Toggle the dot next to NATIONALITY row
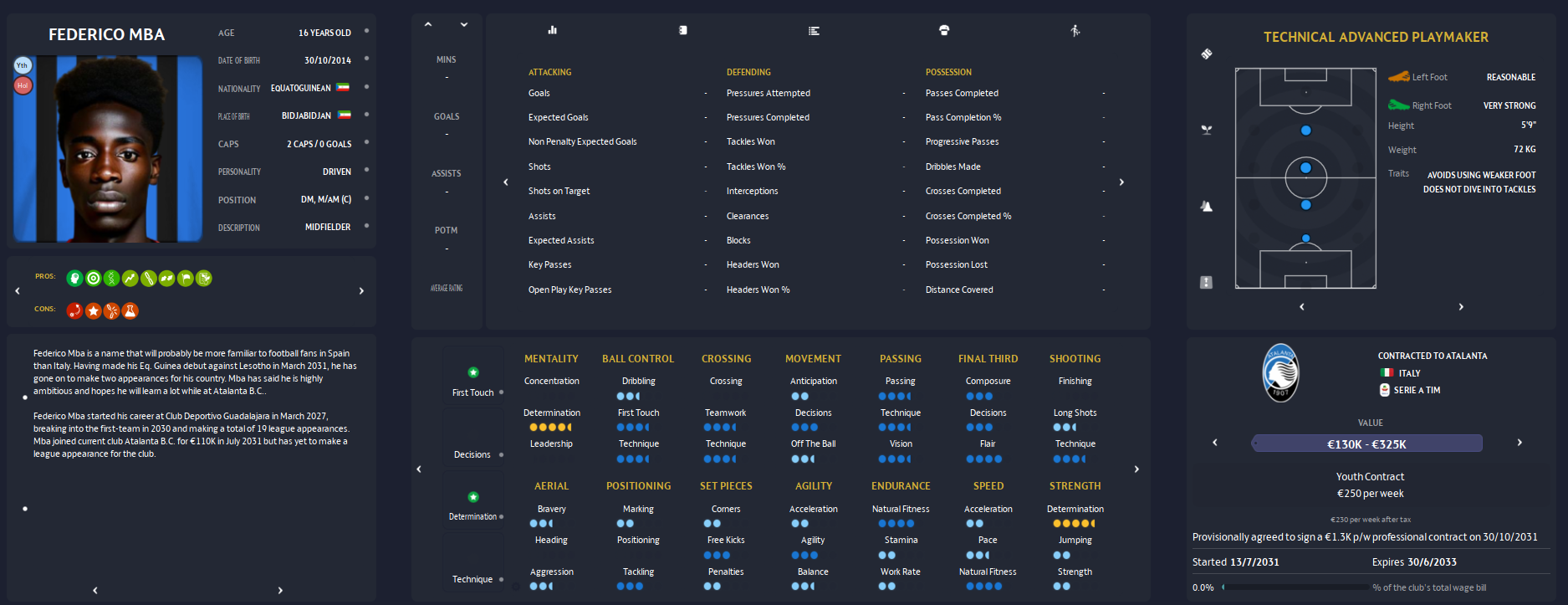The height and width of the screenshot is (605, 1568). pos(366,87)
